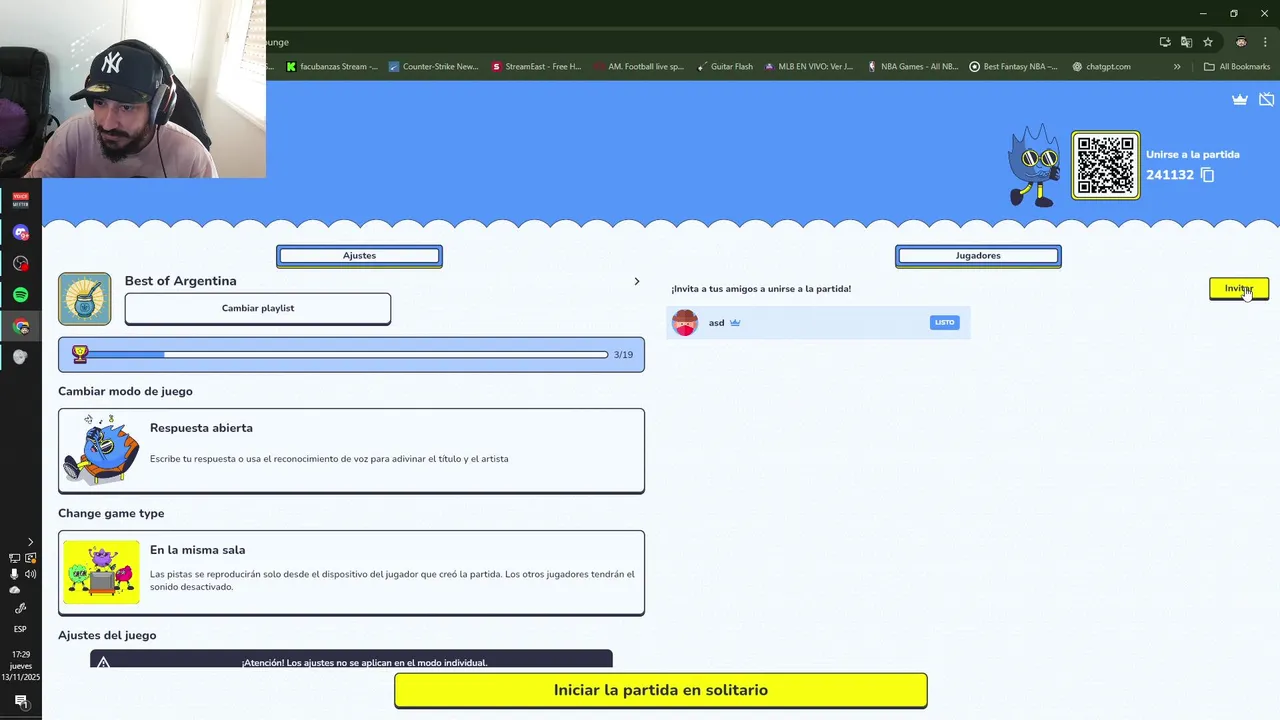
Task: Open the Best Fantasy NBA bookmark
Action: (x=1013, y=67)
